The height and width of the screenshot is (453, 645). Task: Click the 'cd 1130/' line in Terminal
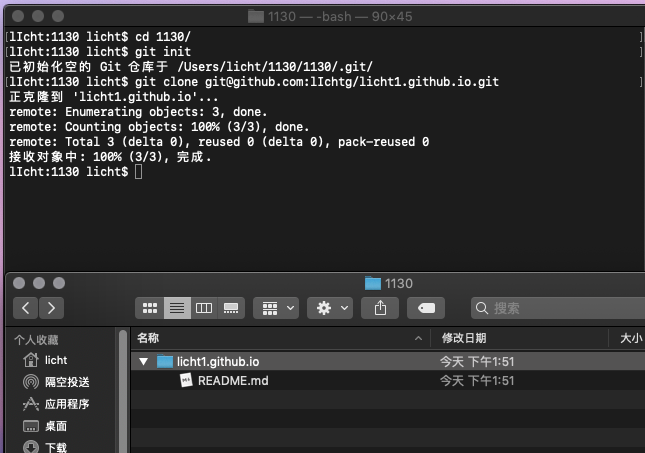point(100,37)
